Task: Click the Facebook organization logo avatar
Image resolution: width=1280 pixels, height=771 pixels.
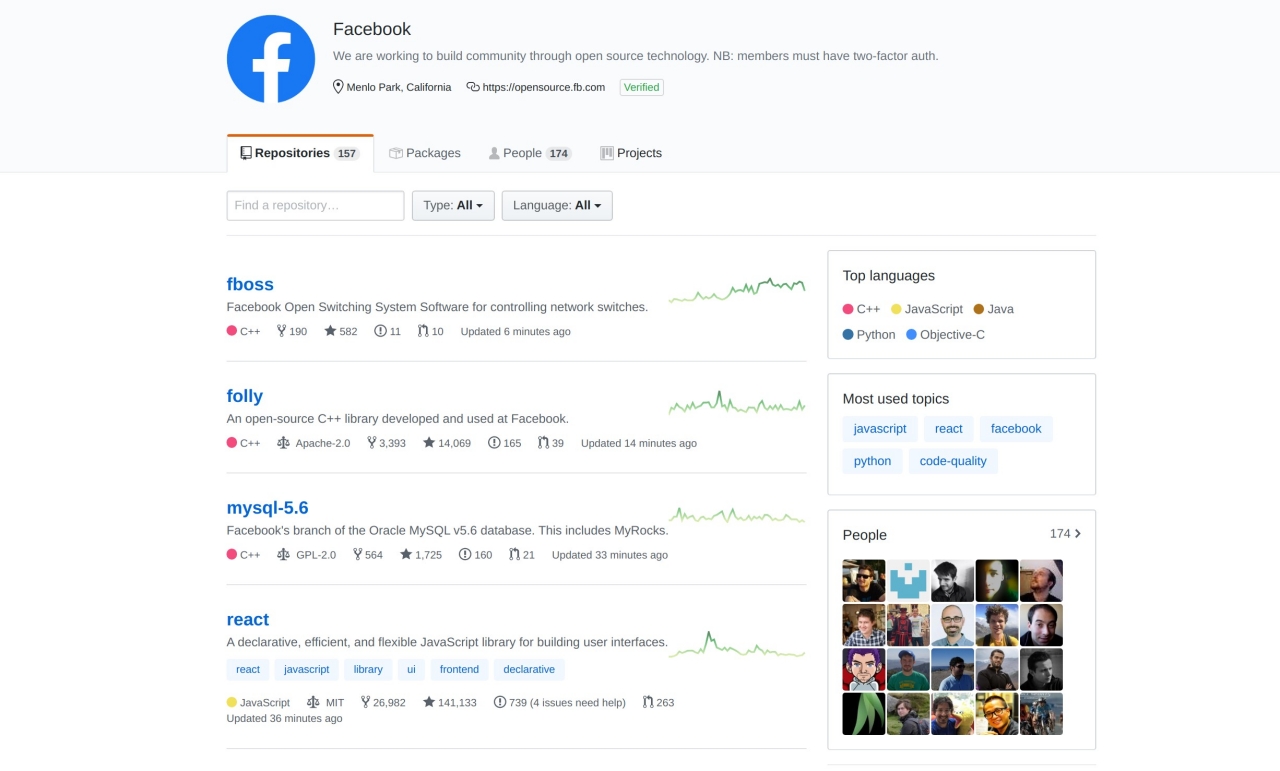Action: point(271,59)
